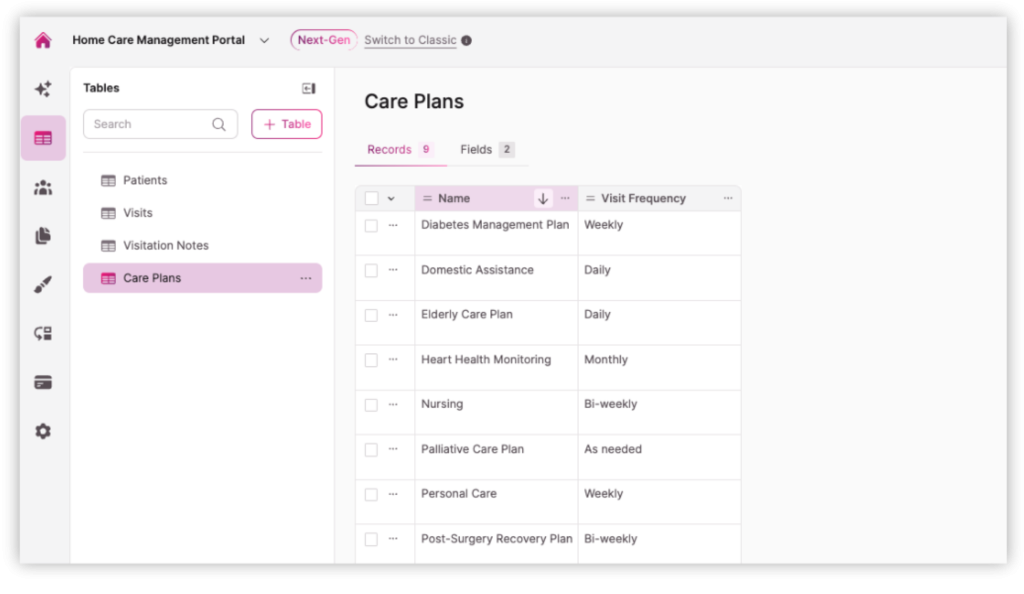Open the Settings gear sidebar icon

43,431
